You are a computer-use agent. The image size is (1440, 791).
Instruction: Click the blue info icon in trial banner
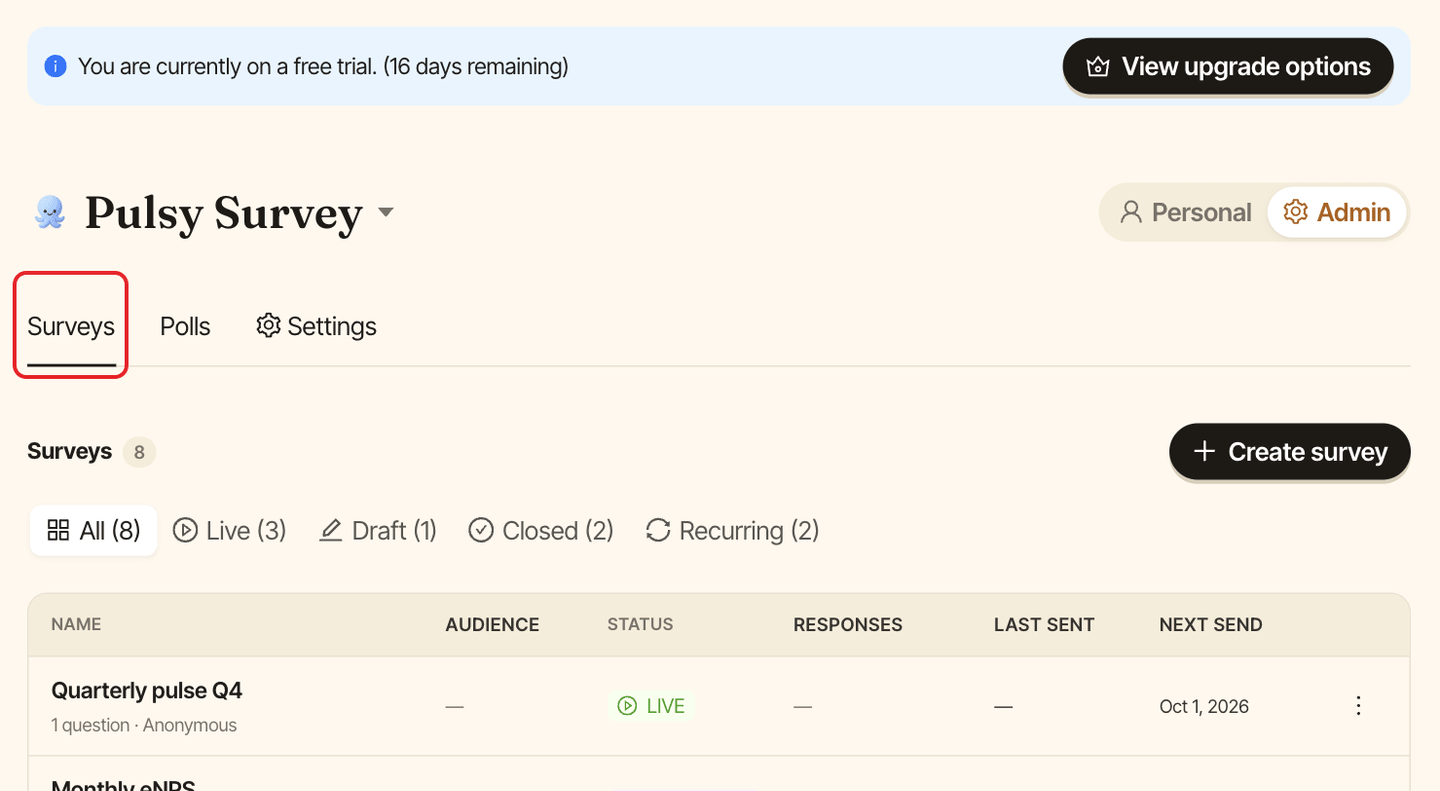[x=56, y=67]
